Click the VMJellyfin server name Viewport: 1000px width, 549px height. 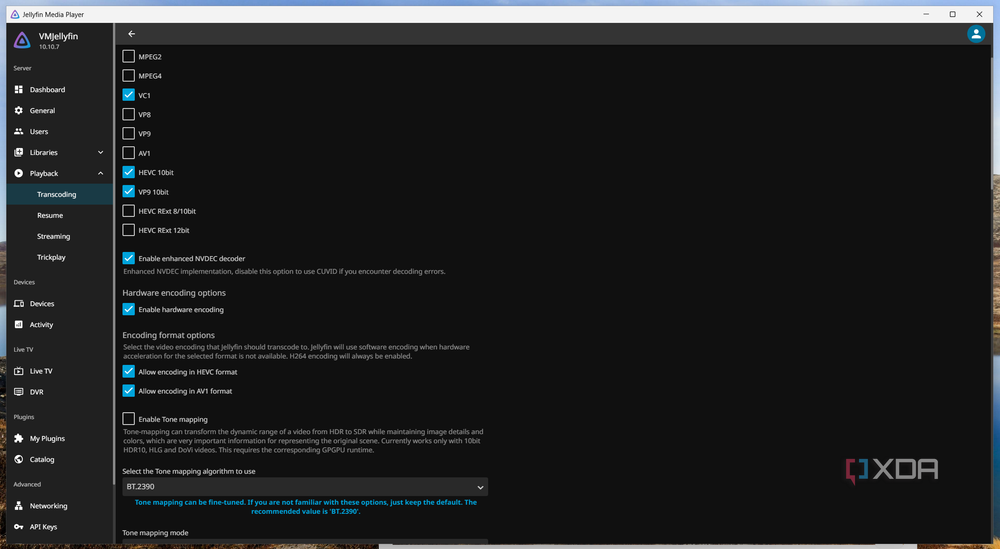[x=58, y=36]
